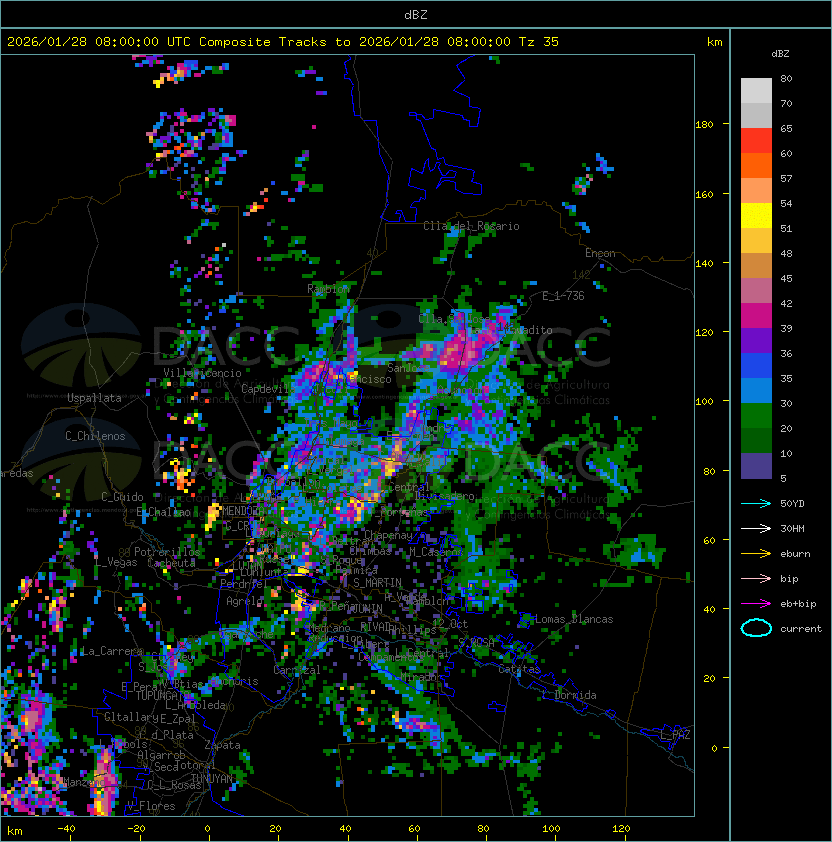Pick the red 60–65 dBZ swatch
The height and width of the screenshot is (842, 832).
(x=756, y=141)
